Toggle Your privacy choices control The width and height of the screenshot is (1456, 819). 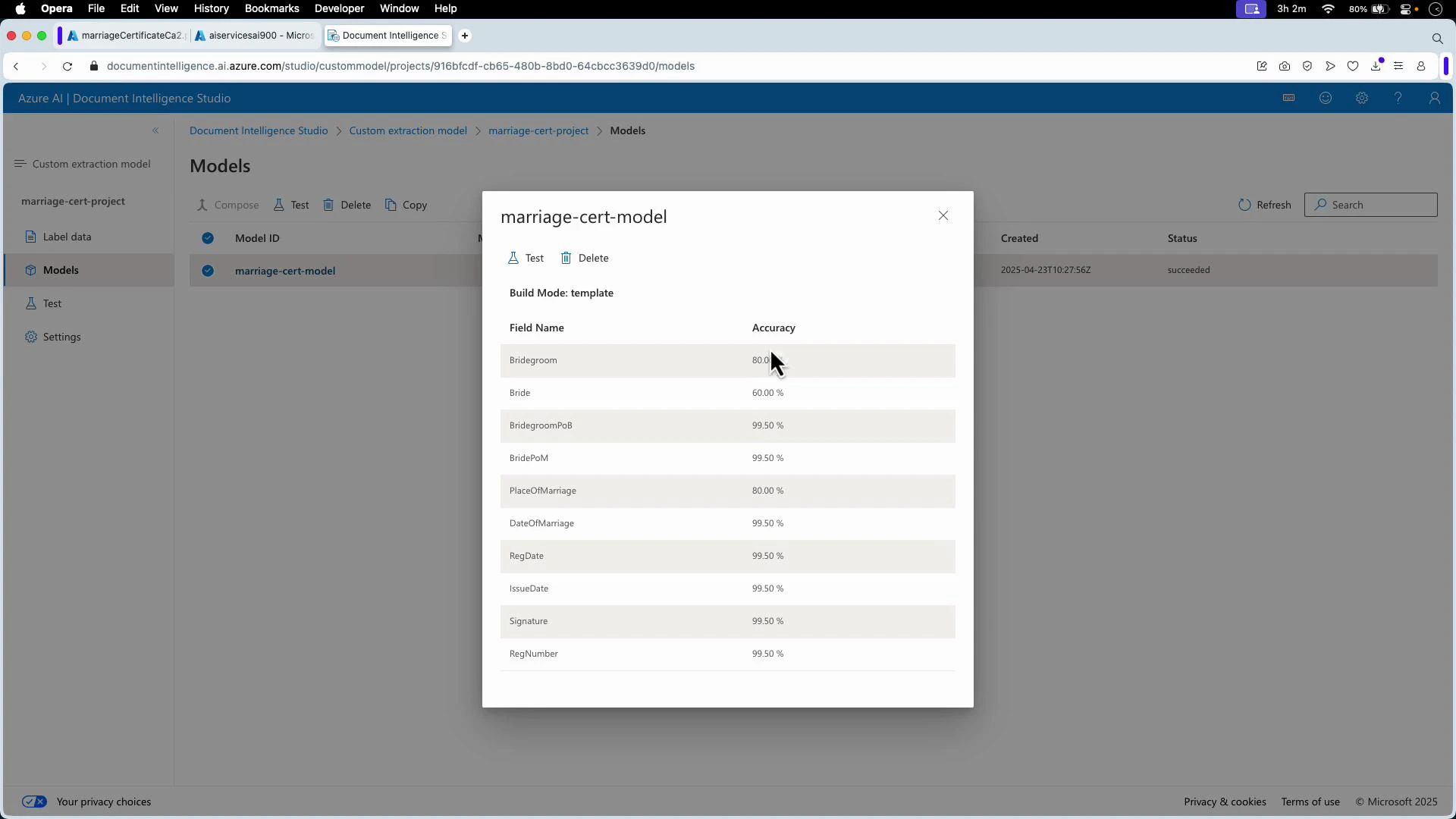click(x=34, y=802)
